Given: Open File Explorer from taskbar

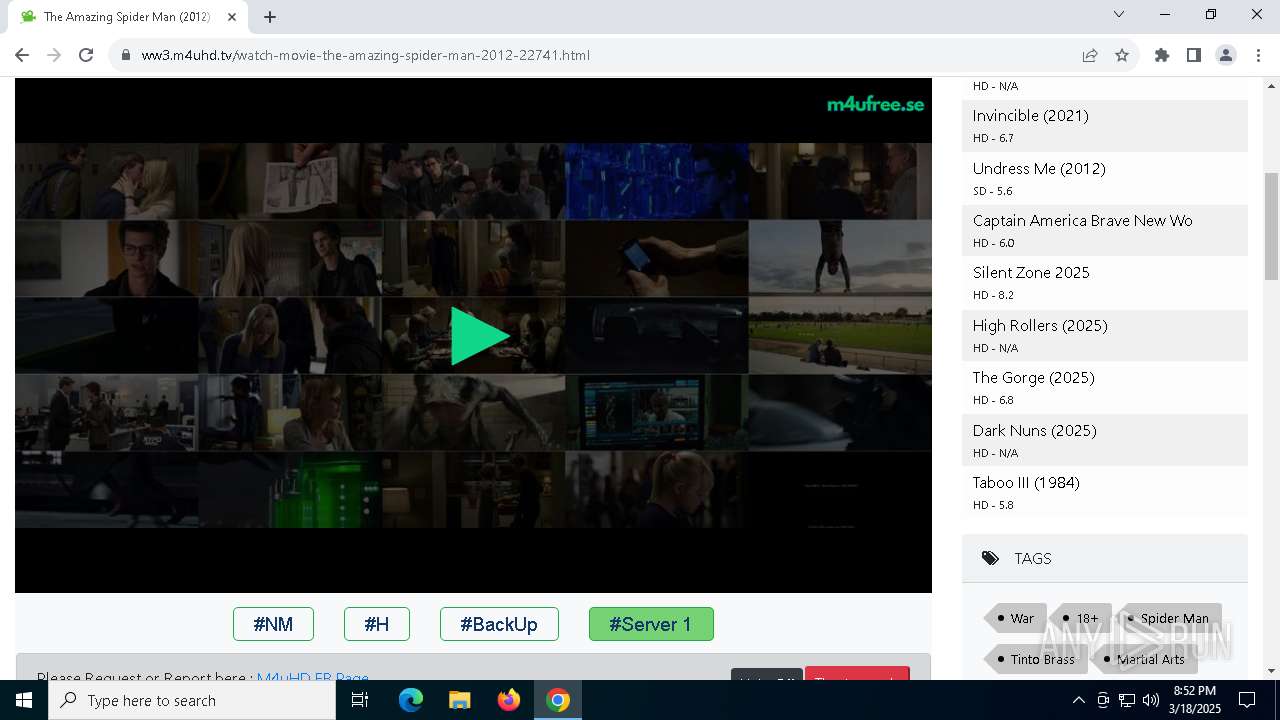Looking at the screenshot, I should pos(459,700).
